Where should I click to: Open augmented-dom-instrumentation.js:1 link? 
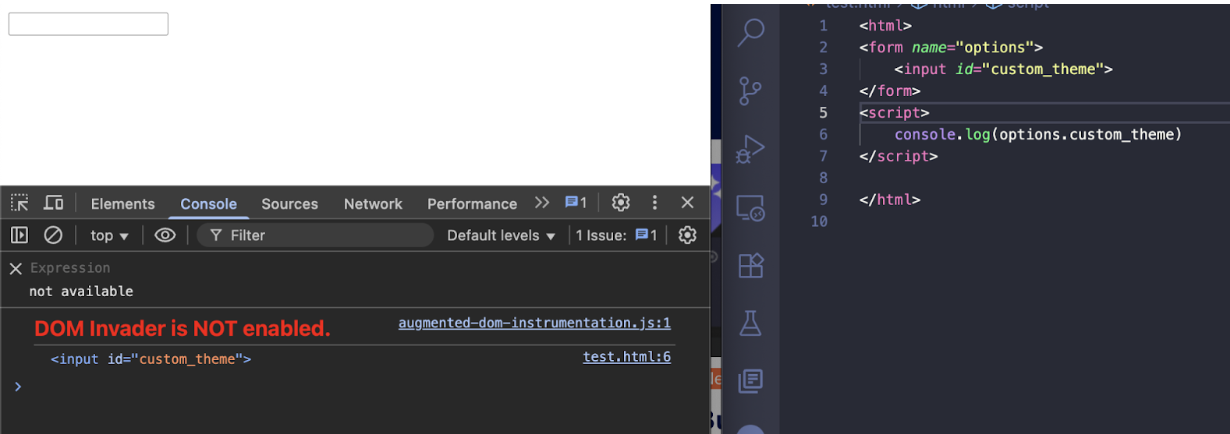[534, 323]
